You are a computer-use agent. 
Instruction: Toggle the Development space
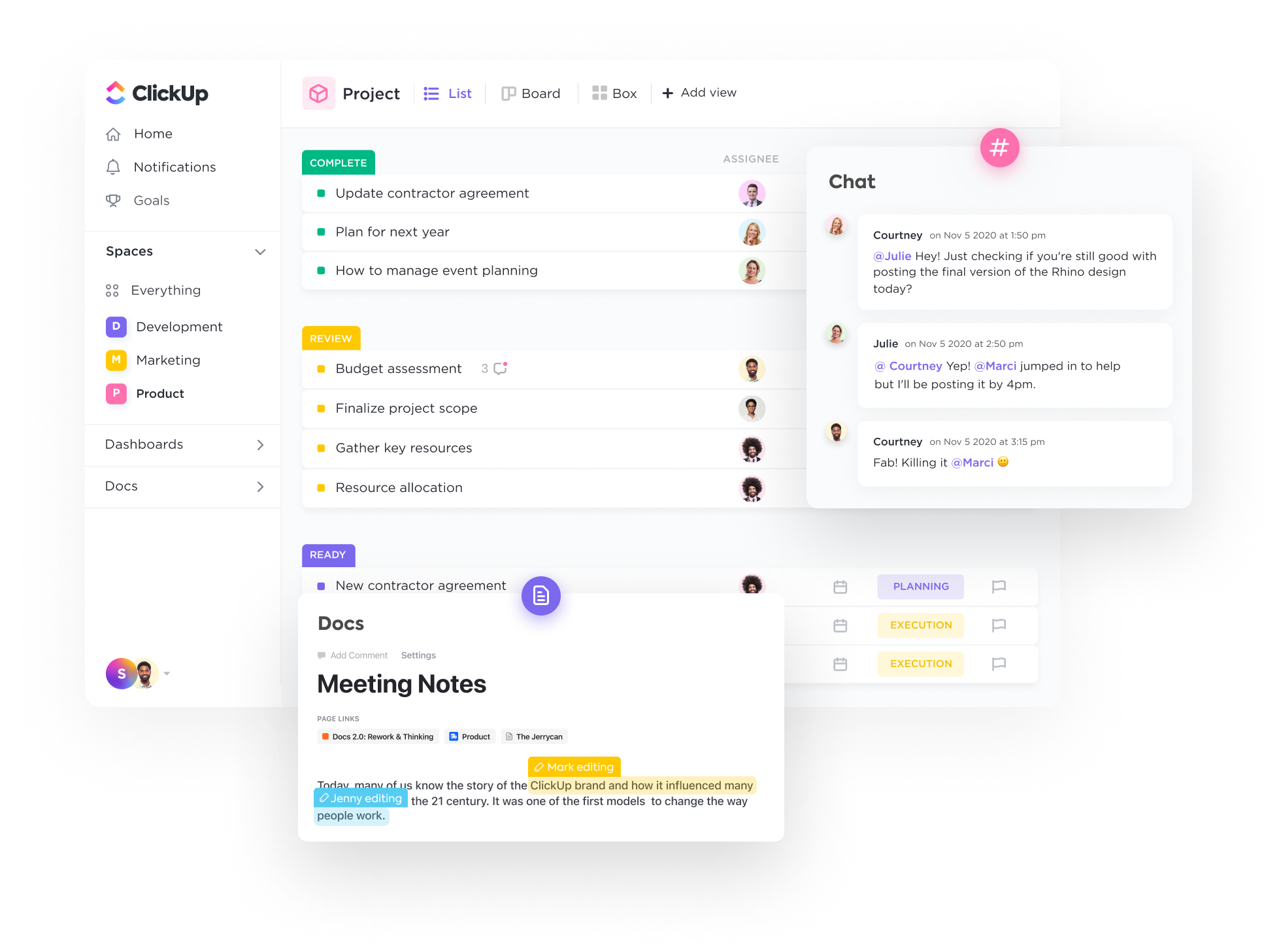pos(178,325)
